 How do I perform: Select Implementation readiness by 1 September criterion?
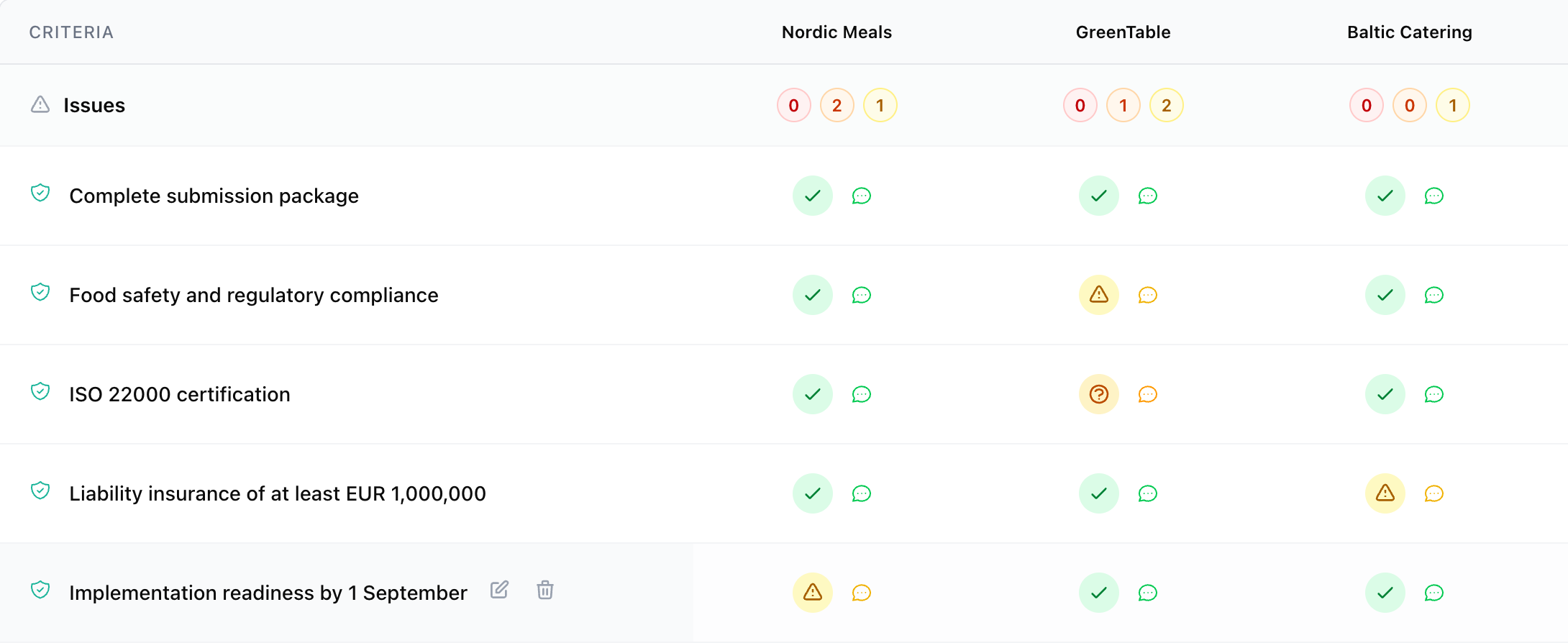click(x=268, y=593)
